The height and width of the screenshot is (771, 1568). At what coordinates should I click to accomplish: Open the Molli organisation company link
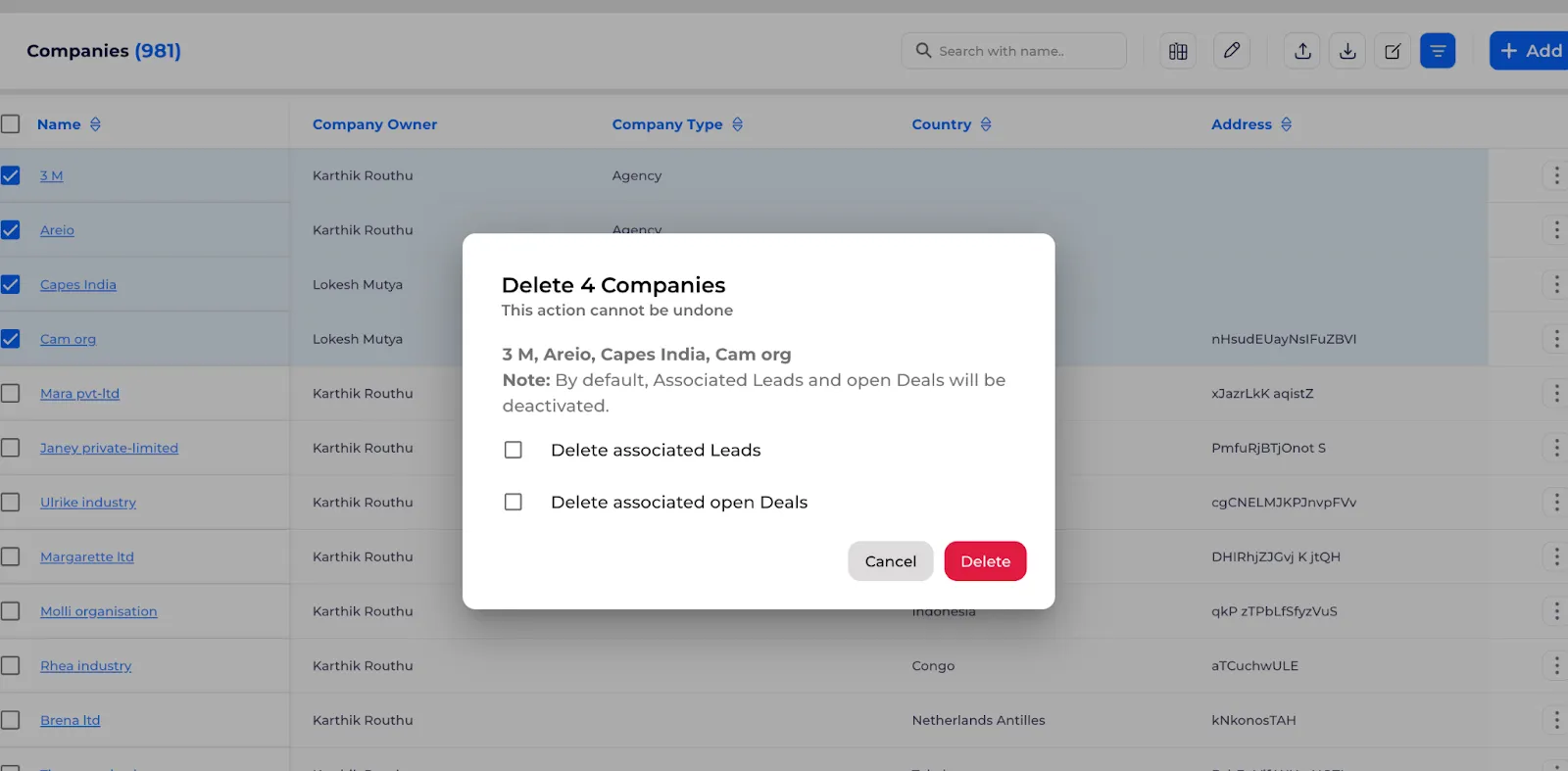[98, 611]
